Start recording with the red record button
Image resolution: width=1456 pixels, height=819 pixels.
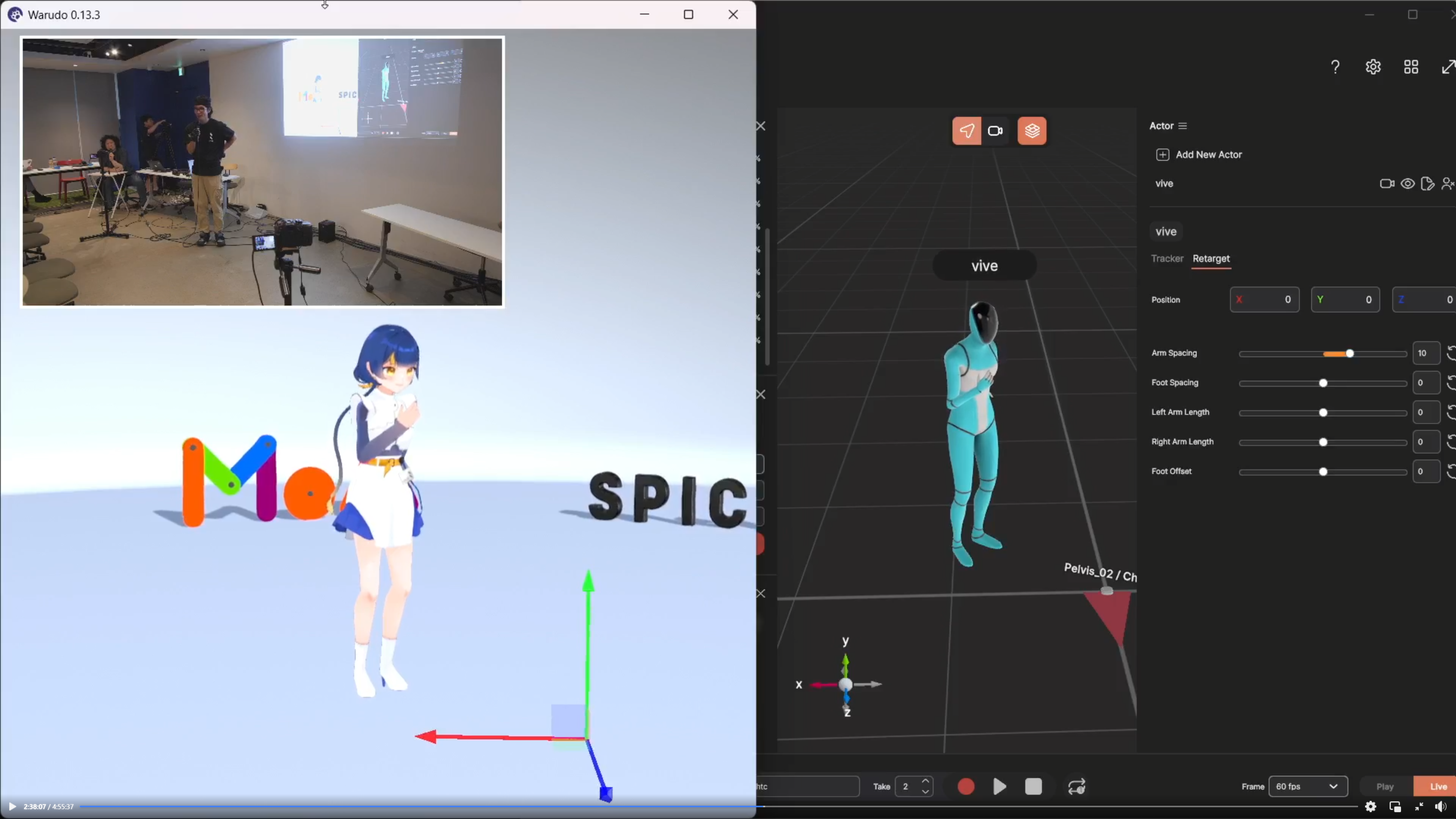click(x=966, y=786)
